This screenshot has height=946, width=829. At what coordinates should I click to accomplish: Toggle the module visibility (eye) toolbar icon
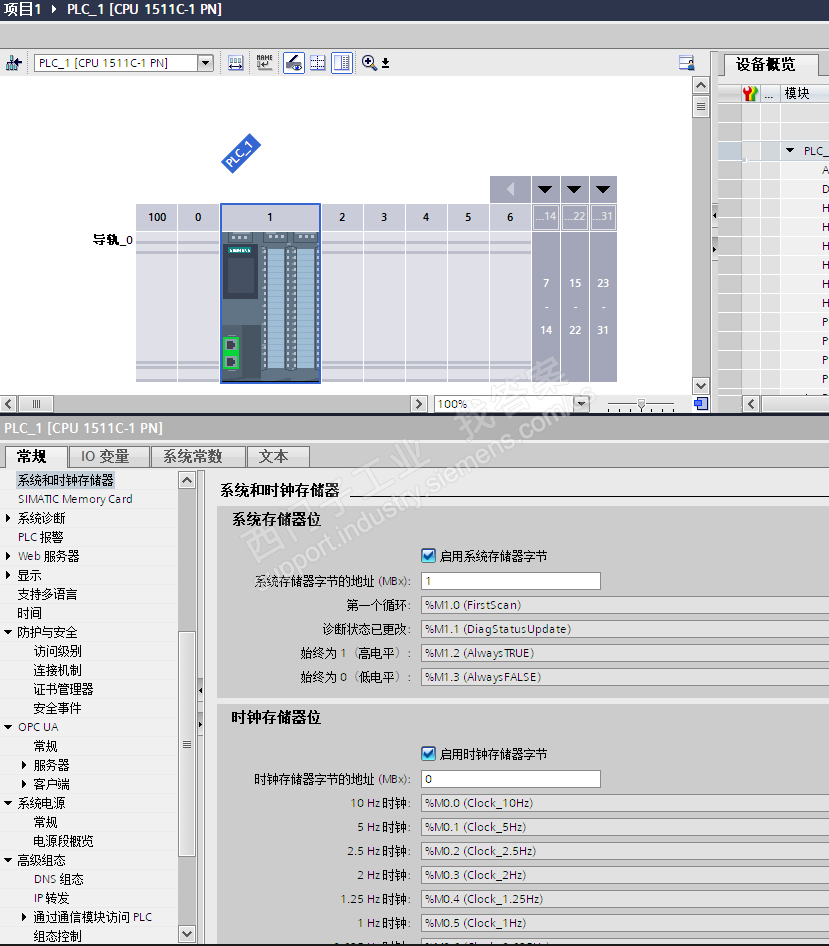[x=294, y=63]
